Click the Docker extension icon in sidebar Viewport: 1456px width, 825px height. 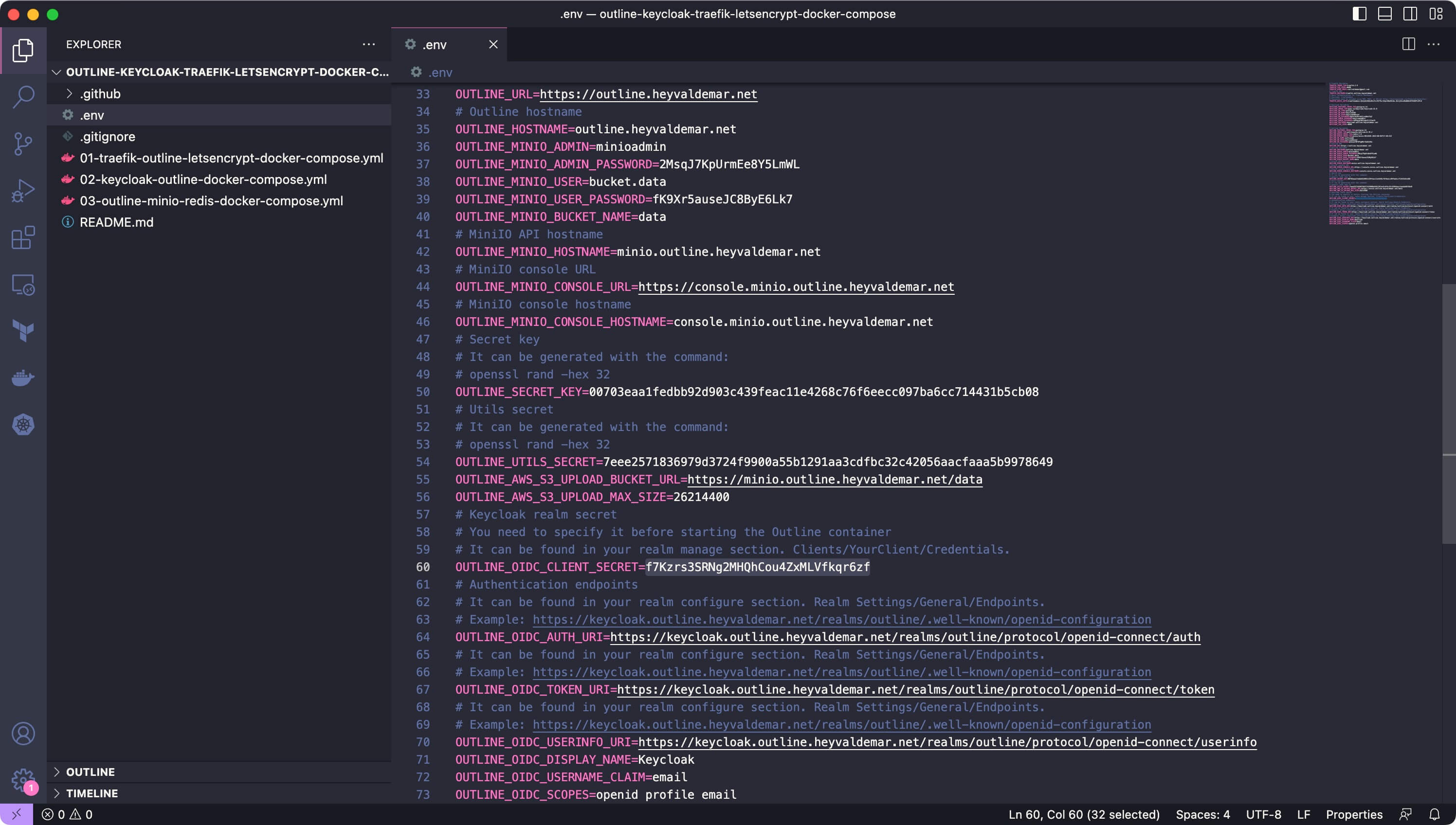pyautogui.click(x=23, y=378)
